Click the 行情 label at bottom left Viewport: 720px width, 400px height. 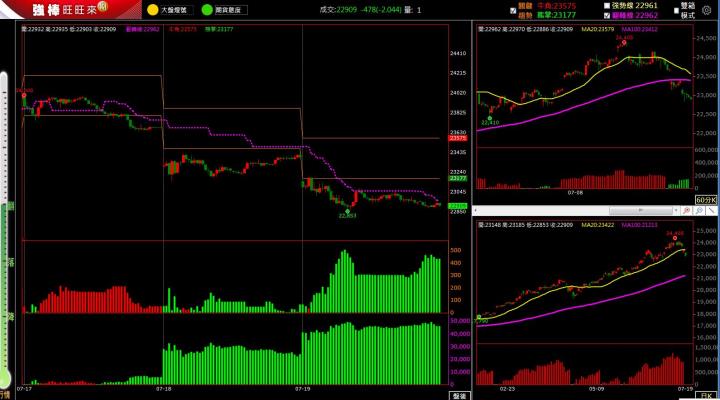[x=4, y=394]
